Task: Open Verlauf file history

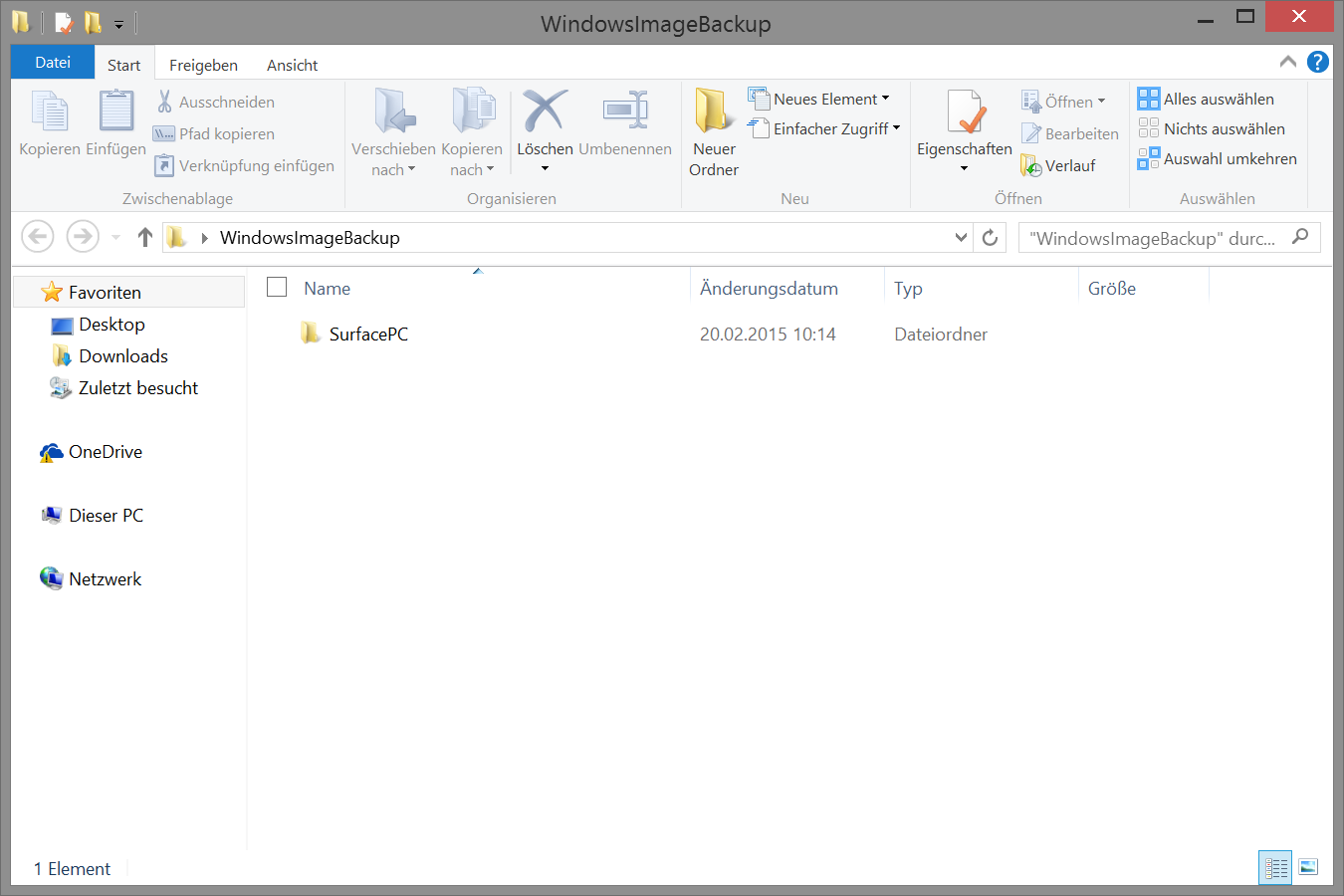Action: point(1058,165)
